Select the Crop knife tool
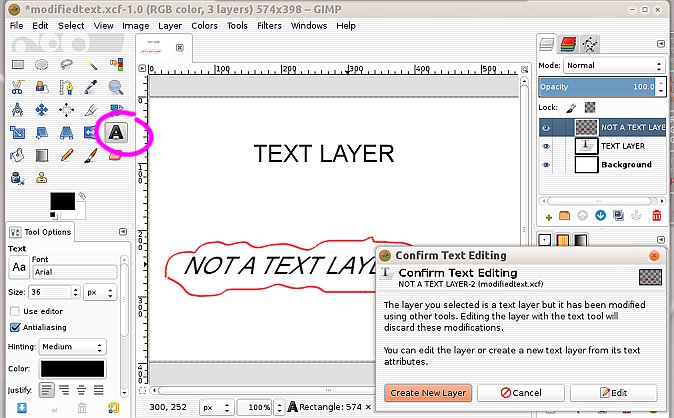Screen dimensions: 674x418 91,110
